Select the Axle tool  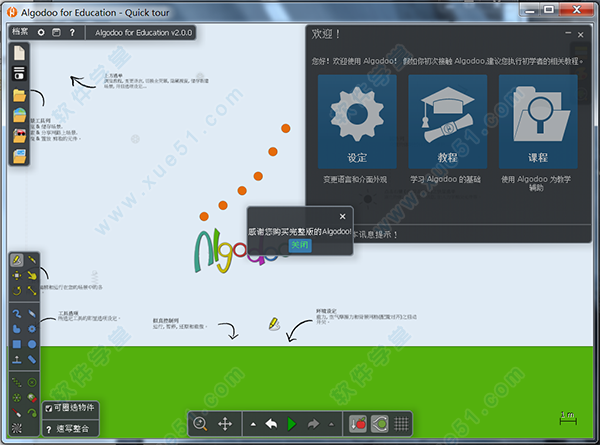pos(16,398)
